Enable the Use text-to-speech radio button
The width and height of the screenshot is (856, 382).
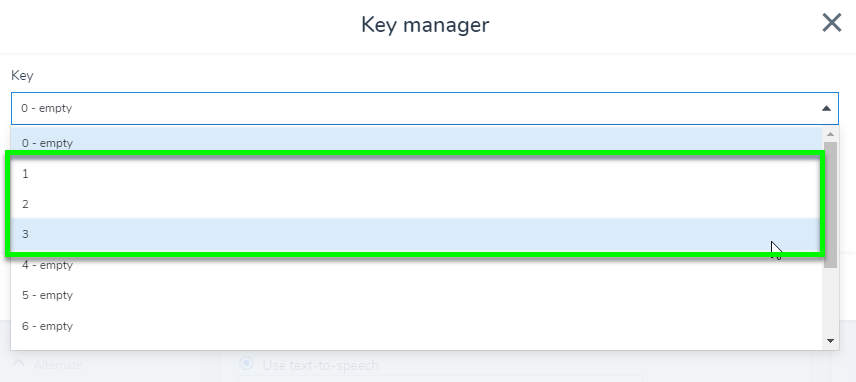pos(247,363)
